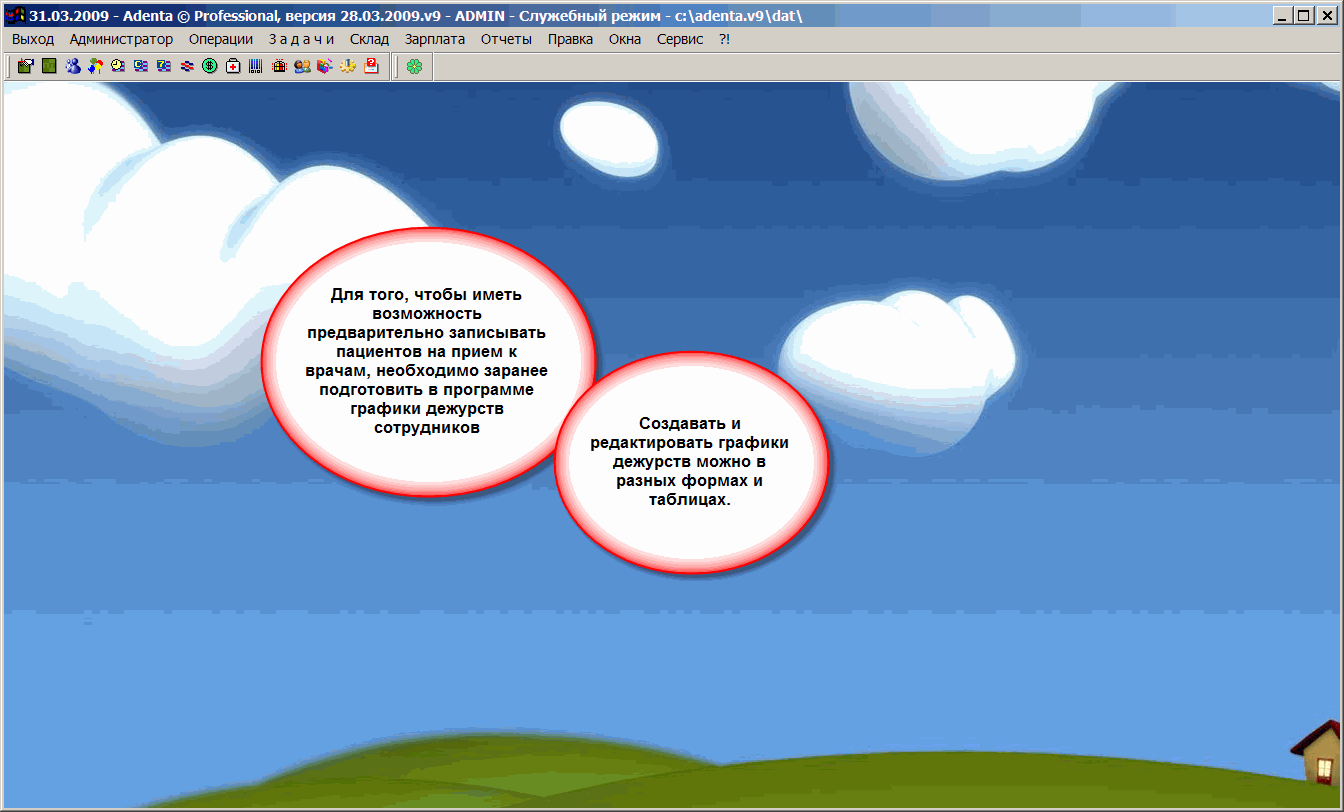Image resolution: width=1344 pixels, height=812 pixels.
Task: Click the colorful balloons toolbar icon
Action: point(95,66)
